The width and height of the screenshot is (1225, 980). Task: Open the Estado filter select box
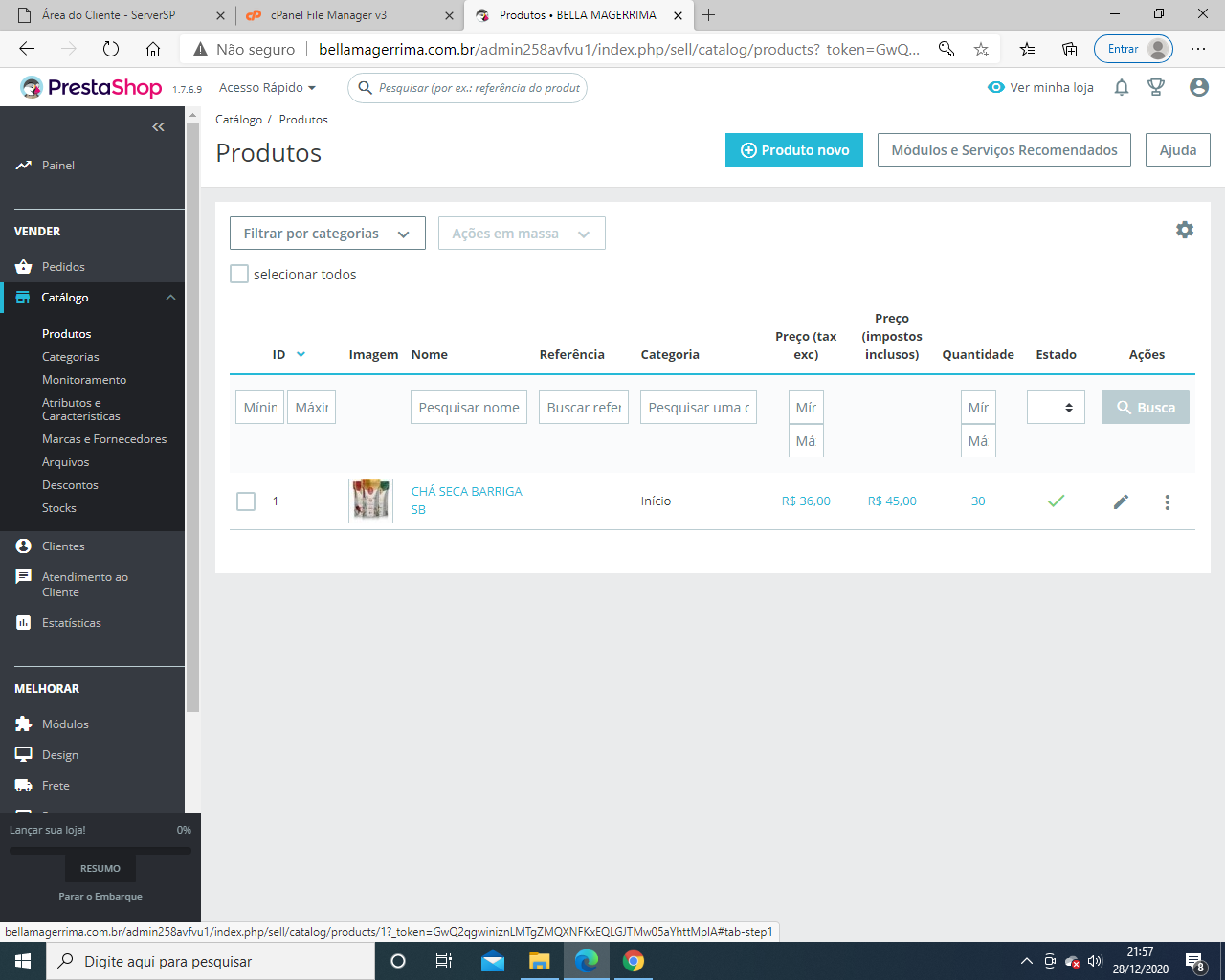tap(1057, 408)
